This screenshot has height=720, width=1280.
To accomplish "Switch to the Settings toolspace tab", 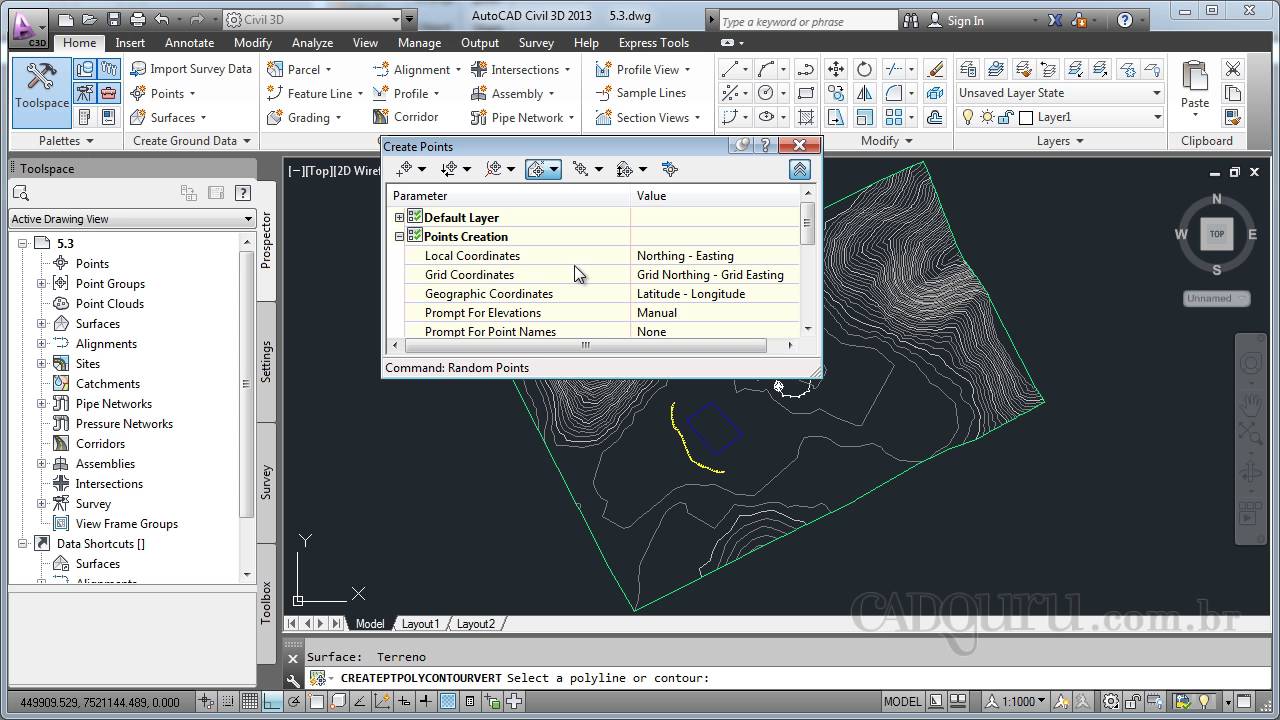I will tap(266, 361).
